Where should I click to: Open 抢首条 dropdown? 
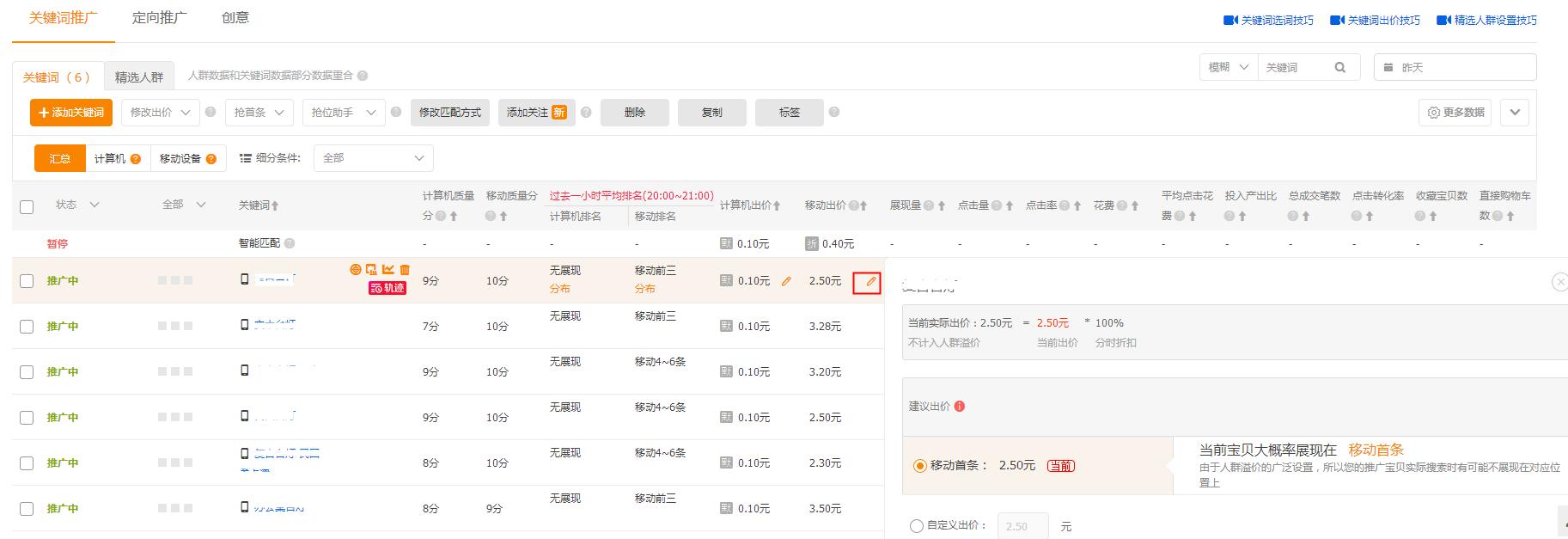coord(259,113)
